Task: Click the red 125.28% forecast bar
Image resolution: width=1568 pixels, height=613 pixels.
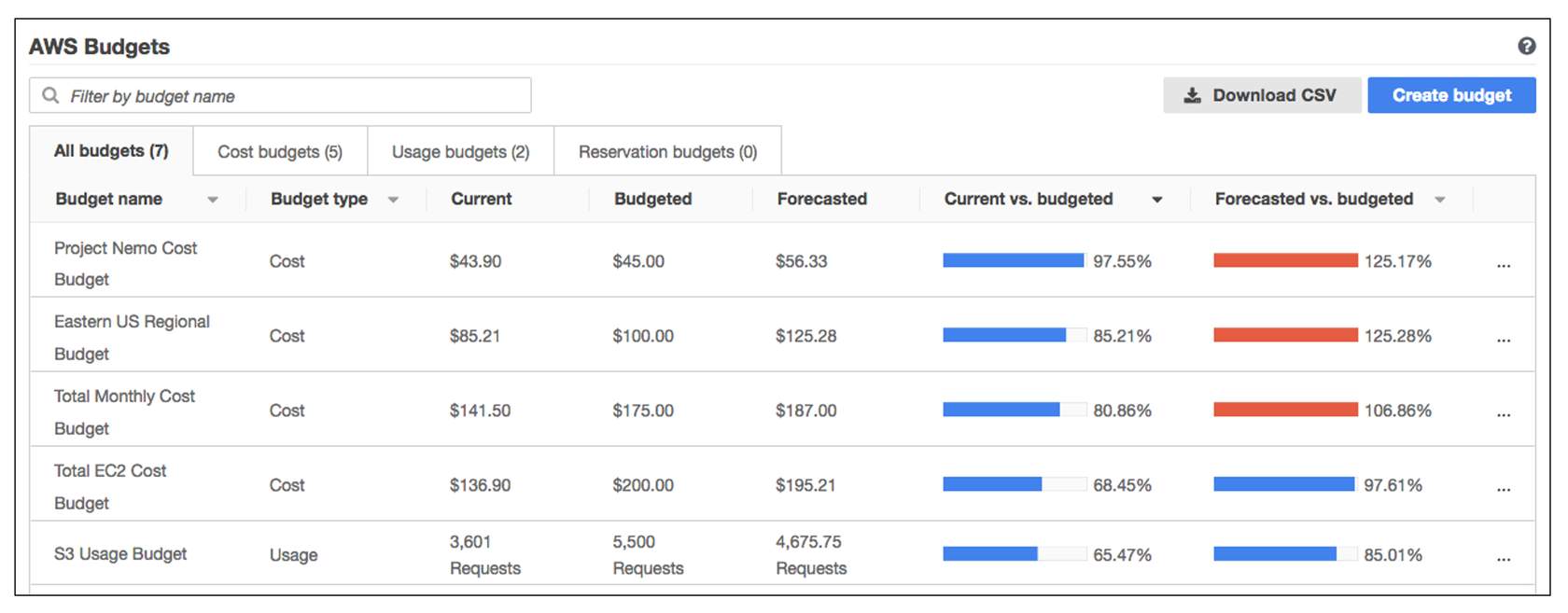Action: click(x=1286, y=335)
